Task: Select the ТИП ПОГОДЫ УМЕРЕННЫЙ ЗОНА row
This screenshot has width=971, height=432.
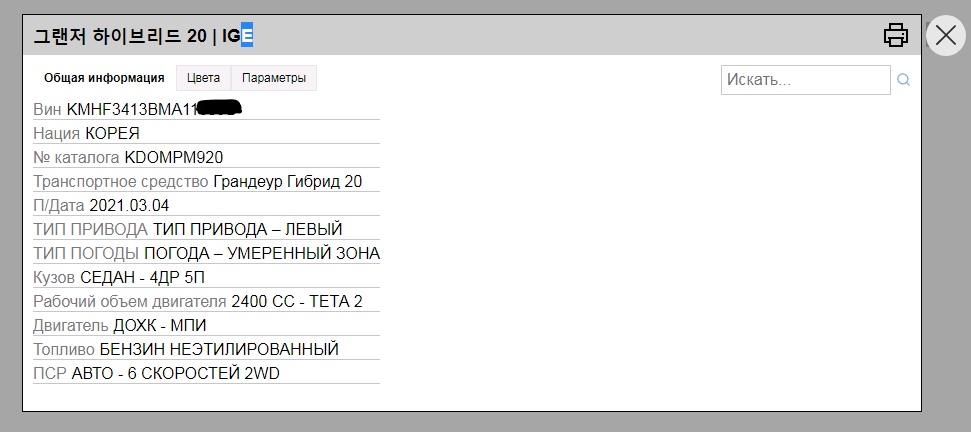Action: tap(206, 253)
